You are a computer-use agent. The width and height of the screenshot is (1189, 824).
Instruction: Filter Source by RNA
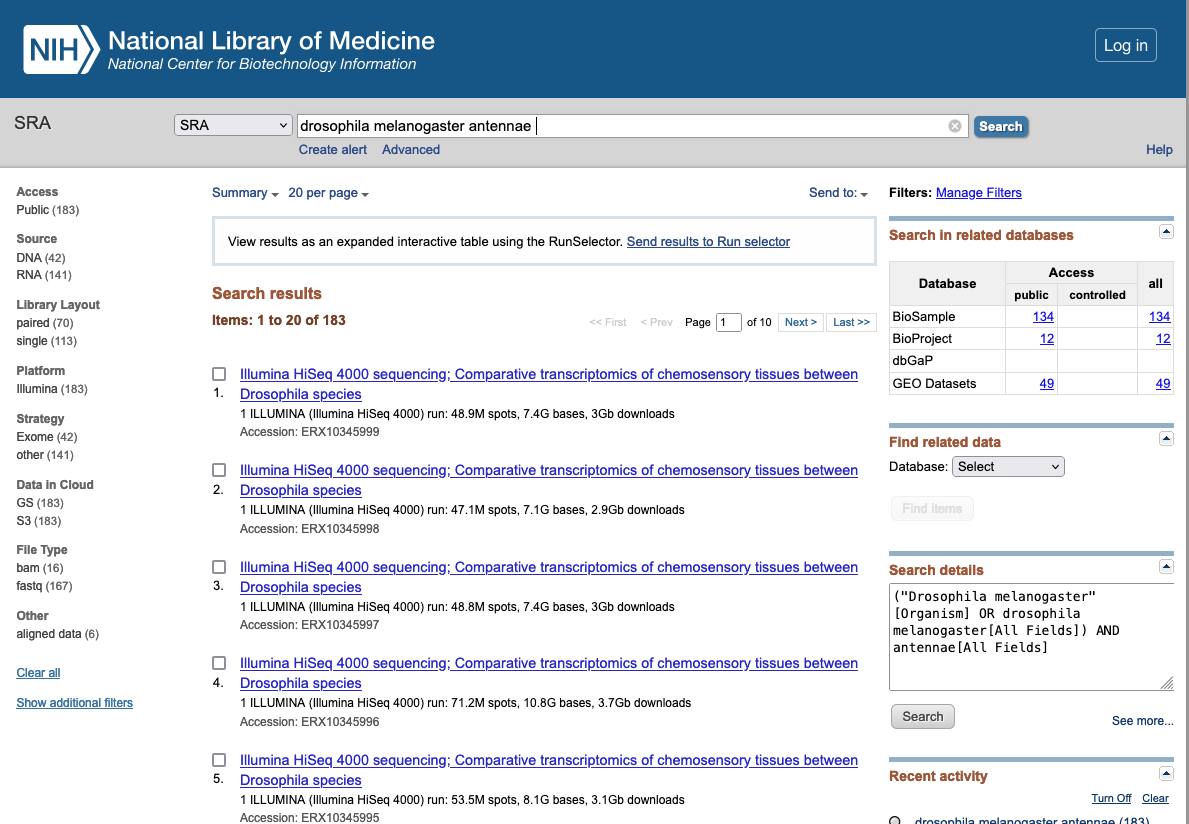[x=29, y=275]
